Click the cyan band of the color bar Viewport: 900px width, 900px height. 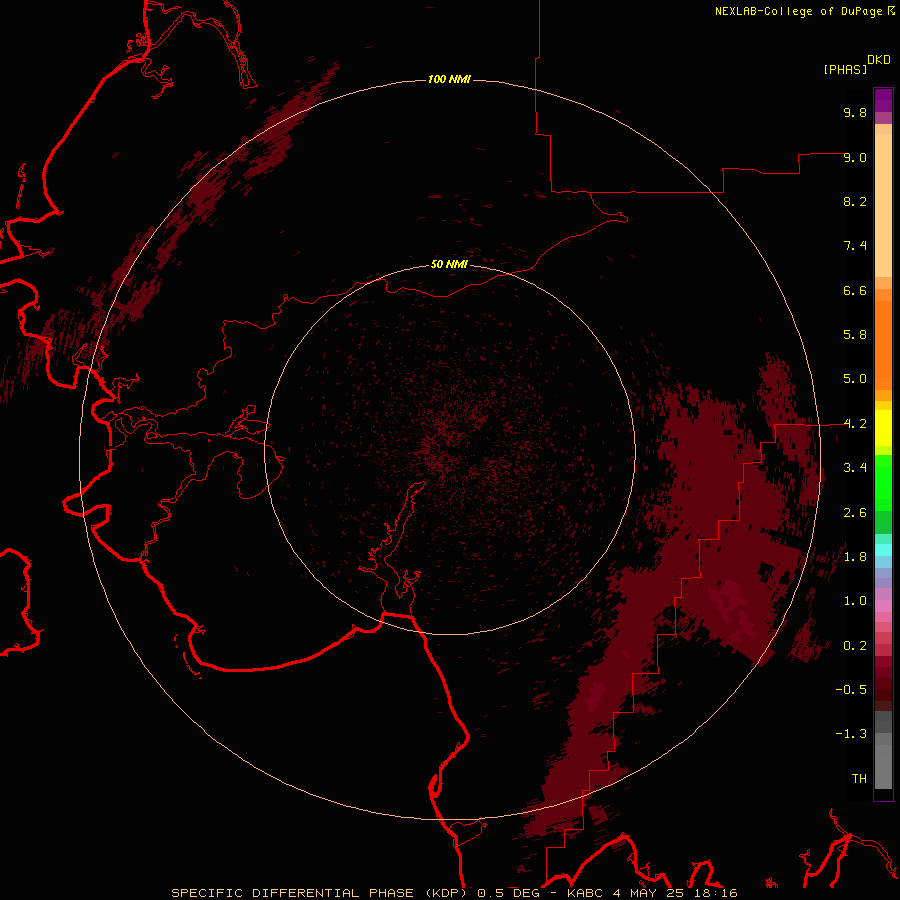883,550
